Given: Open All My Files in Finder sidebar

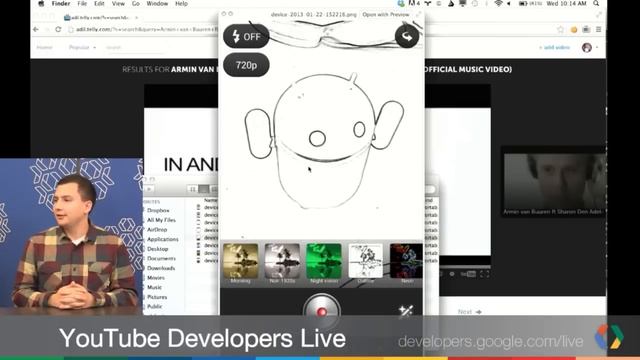Looking at the screenshot, I should click(x=161, y=220).
